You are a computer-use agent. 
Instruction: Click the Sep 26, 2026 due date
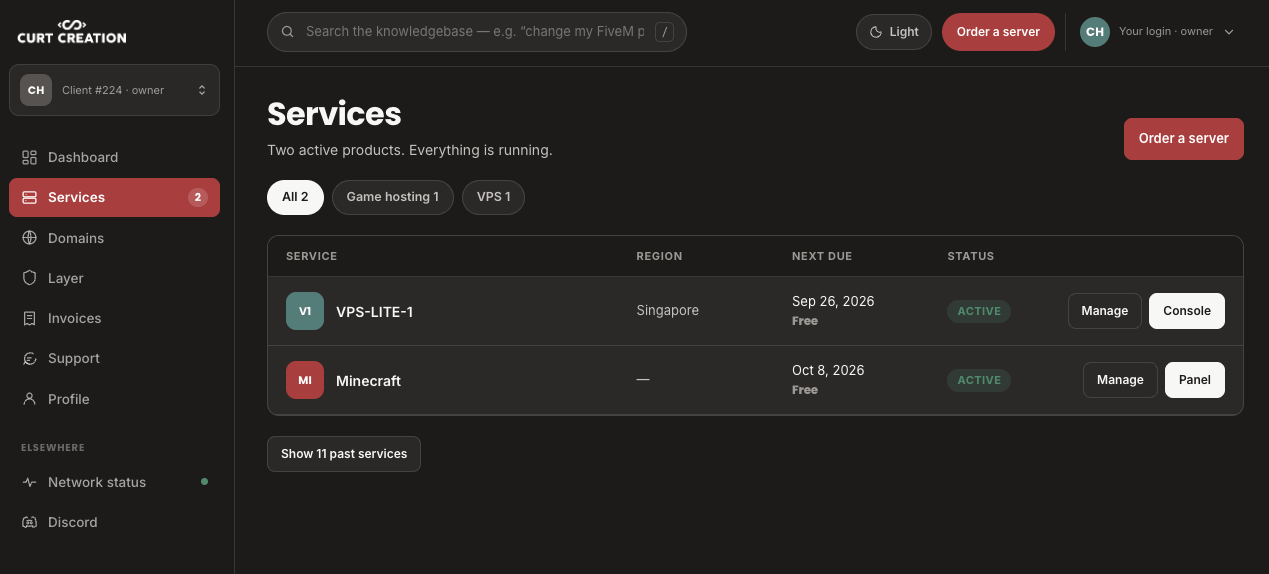point(833,301)
